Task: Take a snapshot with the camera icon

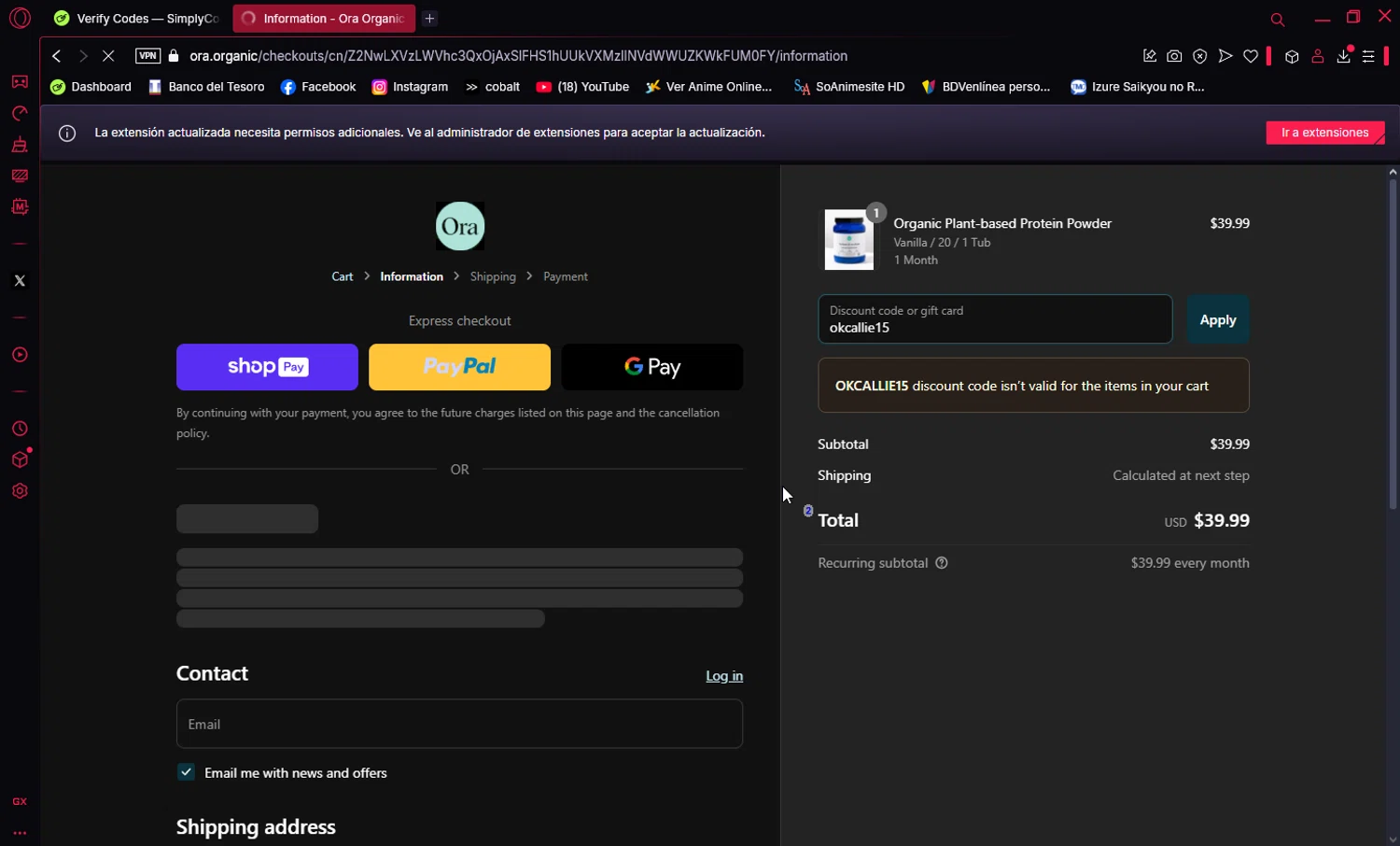Action: [x=1174, y=56]
